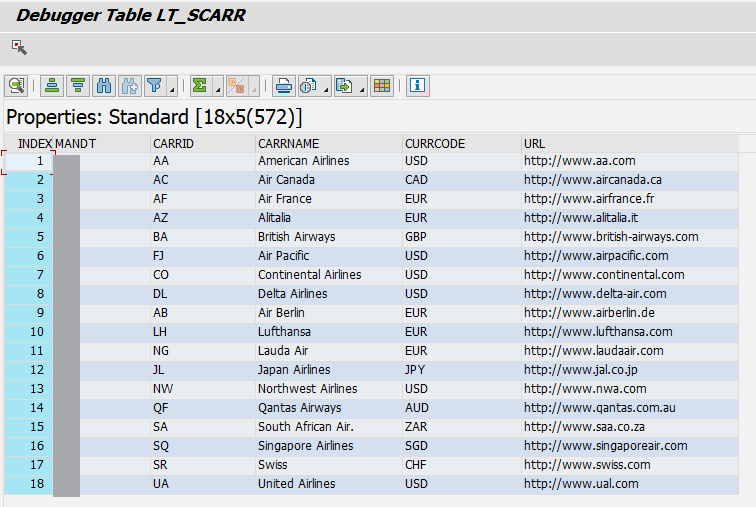This screenshot has height=507, width=756.
Task: Click the 'Alitalia' cell
Action: (329, 218)
